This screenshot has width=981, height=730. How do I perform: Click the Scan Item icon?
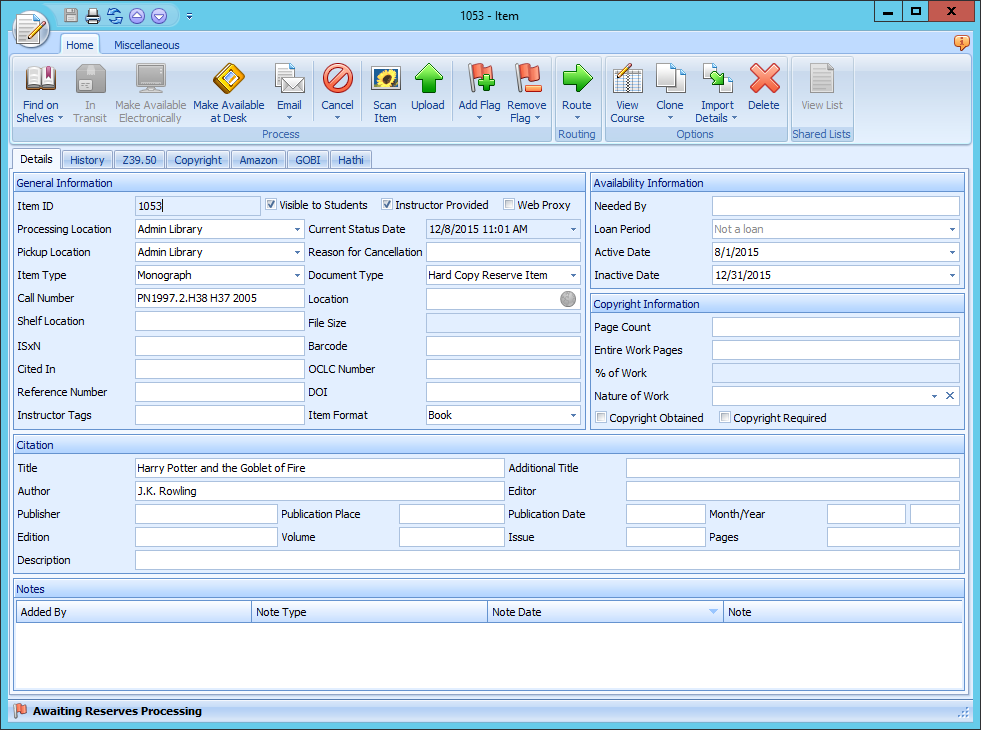click(x=385, y=91)
